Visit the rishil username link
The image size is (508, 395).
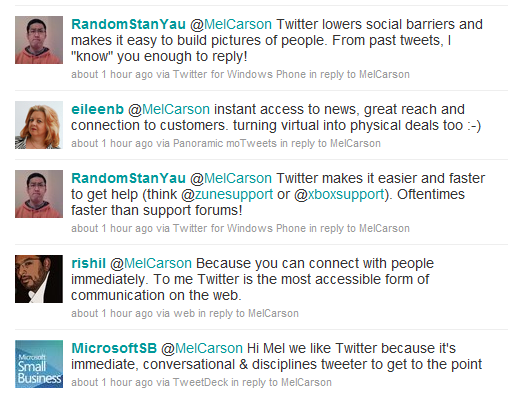(88, 263)
